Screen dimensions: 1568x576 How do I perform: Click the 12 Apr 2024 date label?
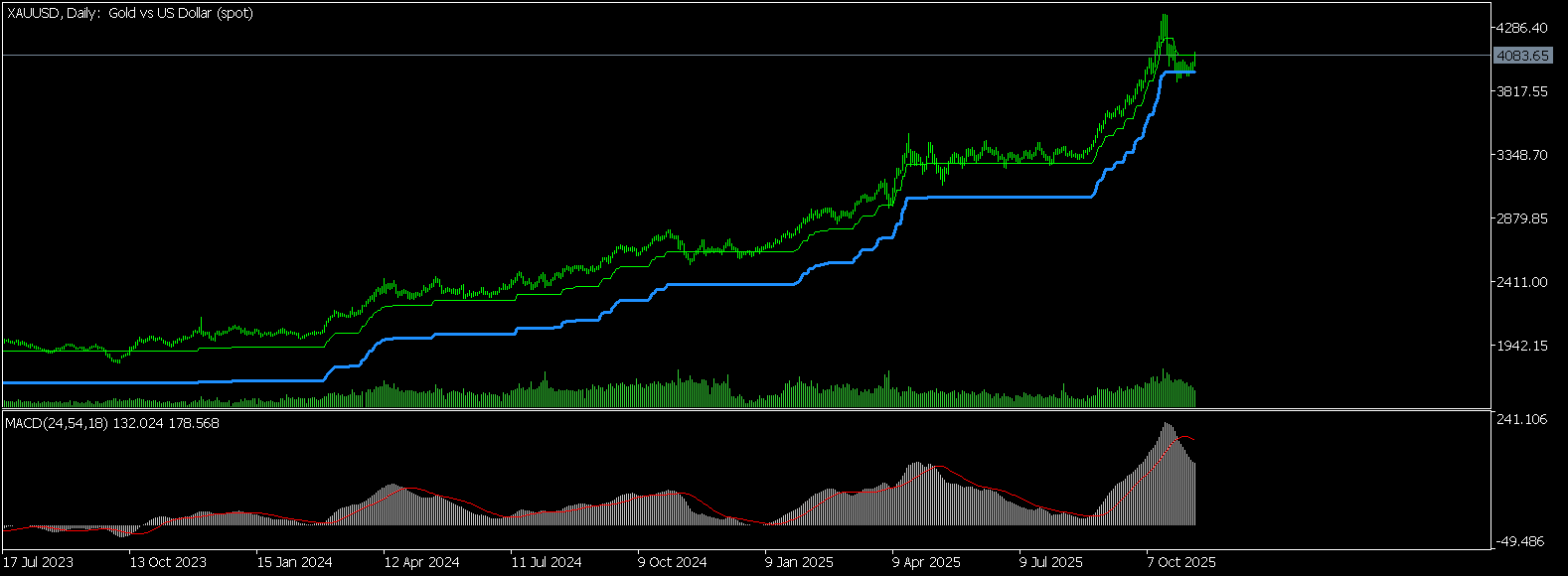click(422, 562)
